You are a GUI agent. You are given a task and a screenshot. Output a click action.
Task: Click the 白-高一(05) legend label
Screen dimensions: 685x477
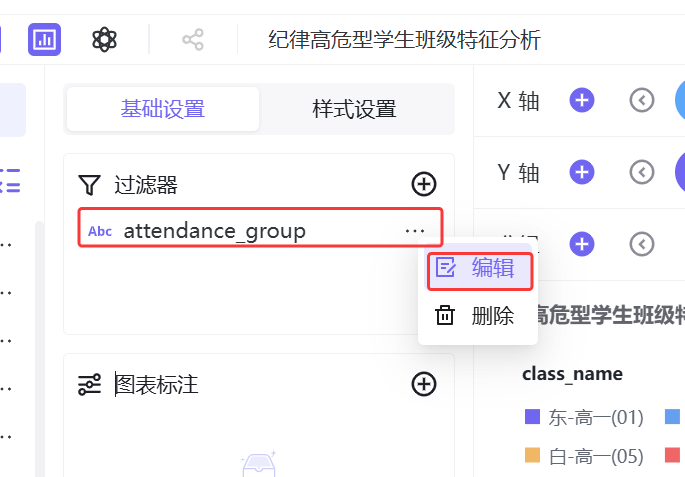596,456
